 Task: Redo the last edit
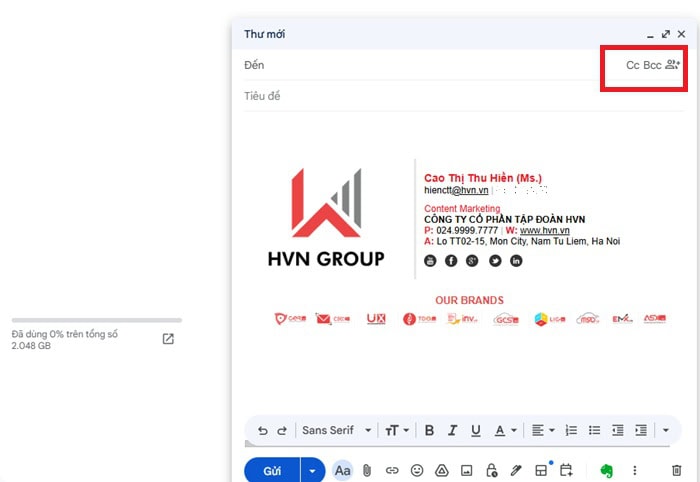point(282,431)
